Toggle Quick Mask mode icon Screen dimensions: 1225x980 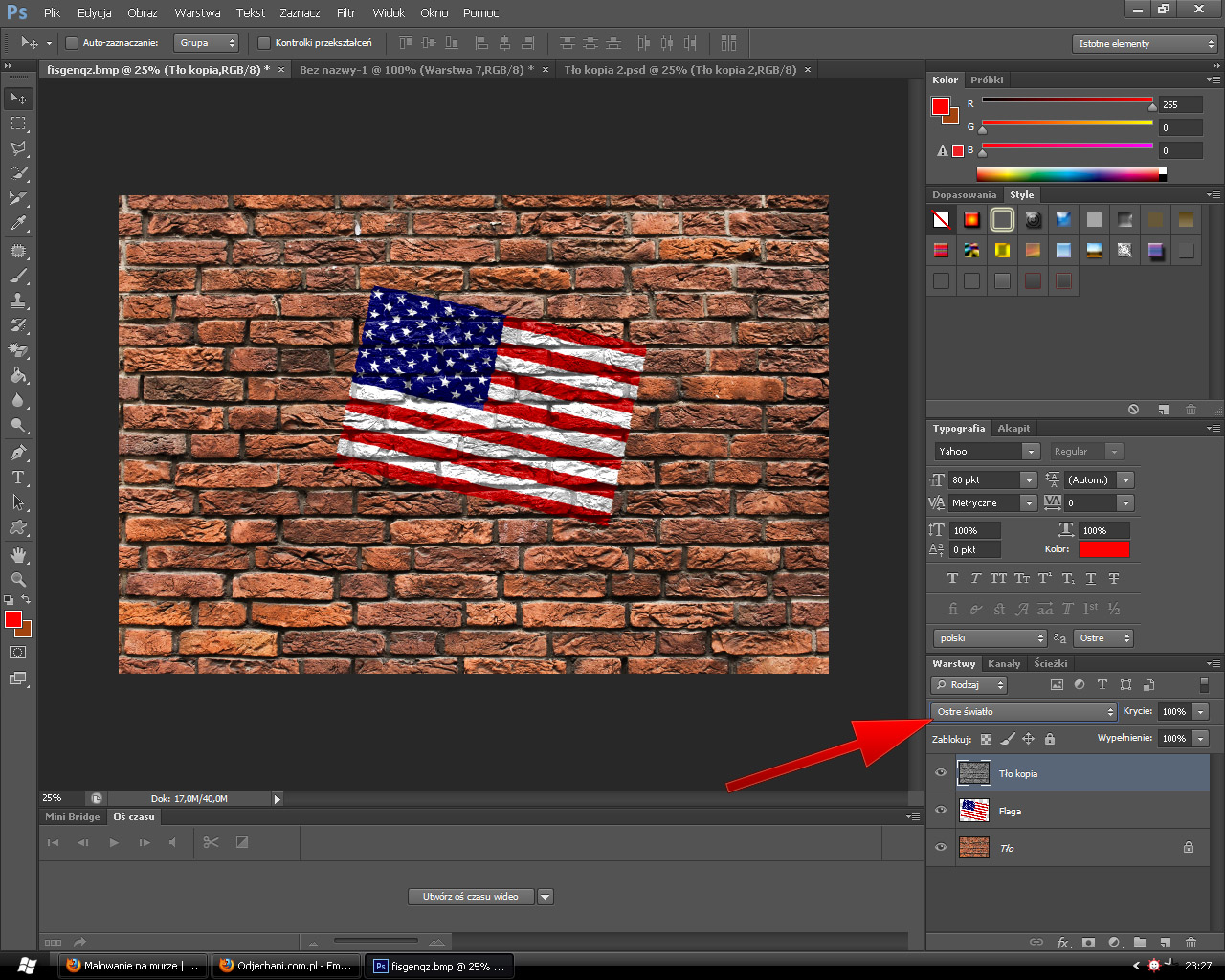[18, 653]
